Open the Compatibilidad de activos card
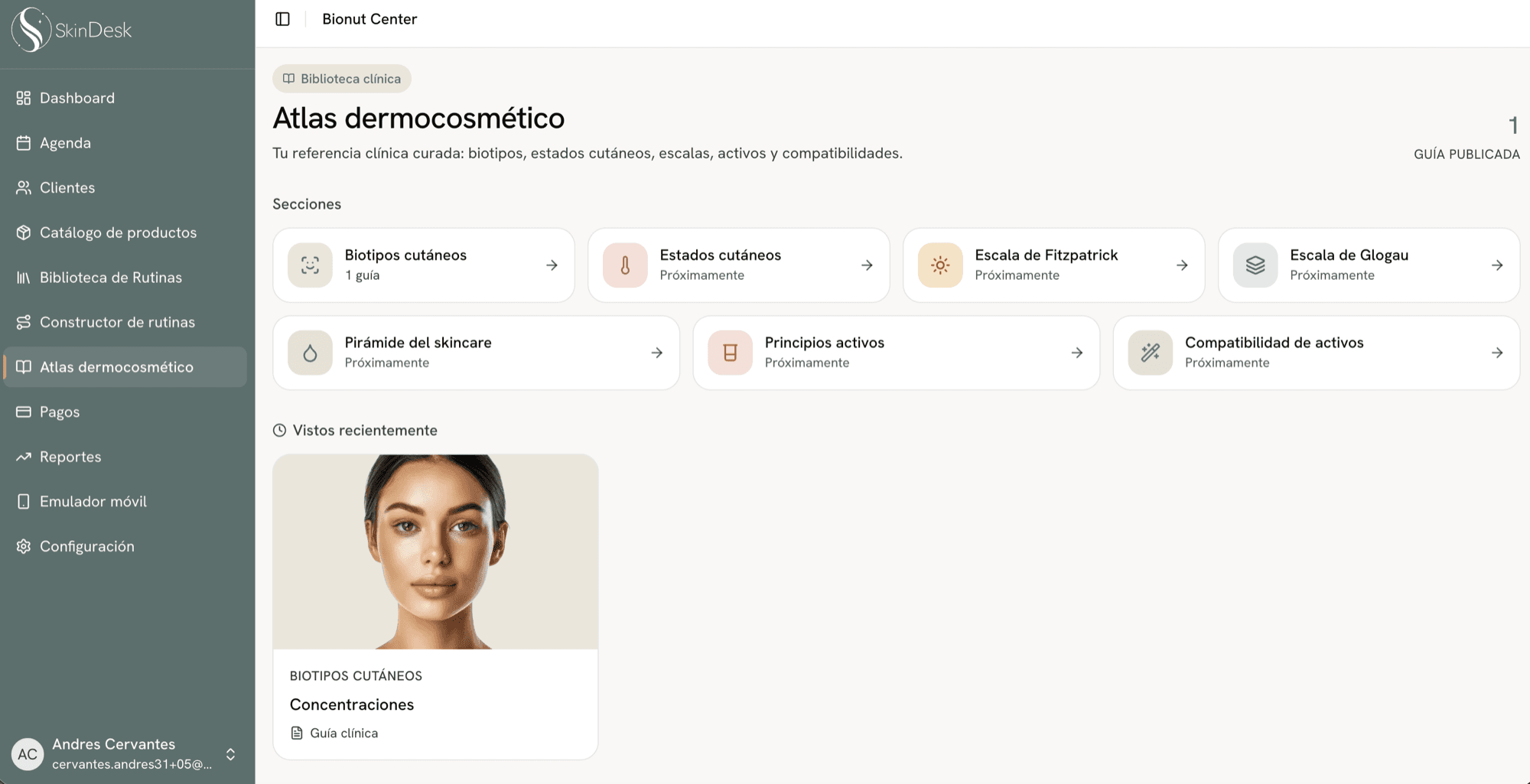The width and height of the screenshot is (1530, 784). pyautogui.click(x=1317, y=353)
